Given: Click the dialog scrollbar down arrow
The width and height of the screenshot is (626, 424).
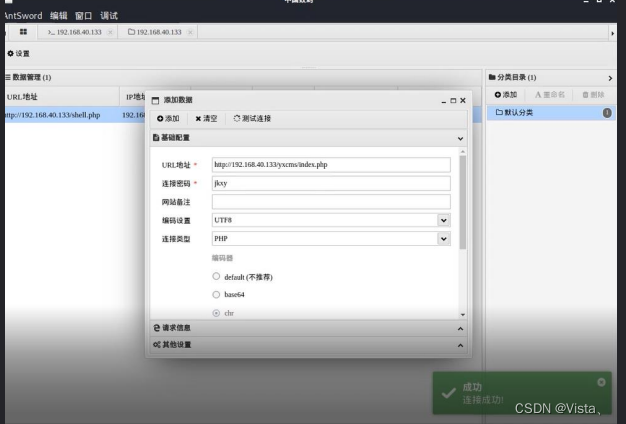Looking at the screenshot, I should click(x=463, y=315).
